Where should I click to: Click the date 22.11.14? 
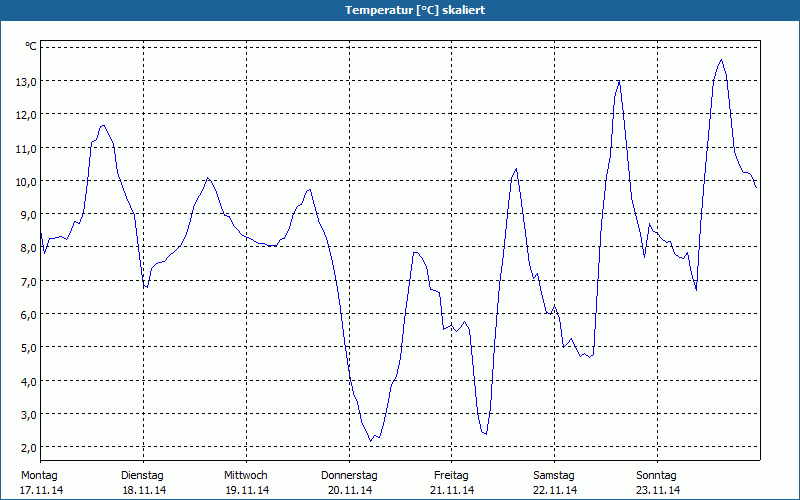[x=555, y=490]
